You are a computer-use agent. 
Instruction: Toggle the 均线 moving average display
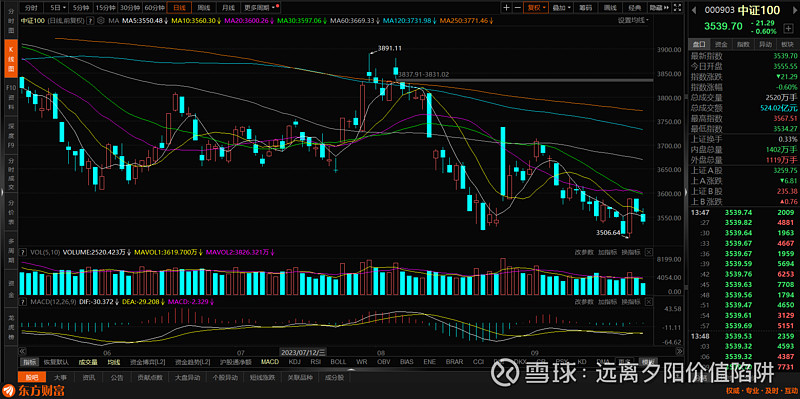point(113,362)
